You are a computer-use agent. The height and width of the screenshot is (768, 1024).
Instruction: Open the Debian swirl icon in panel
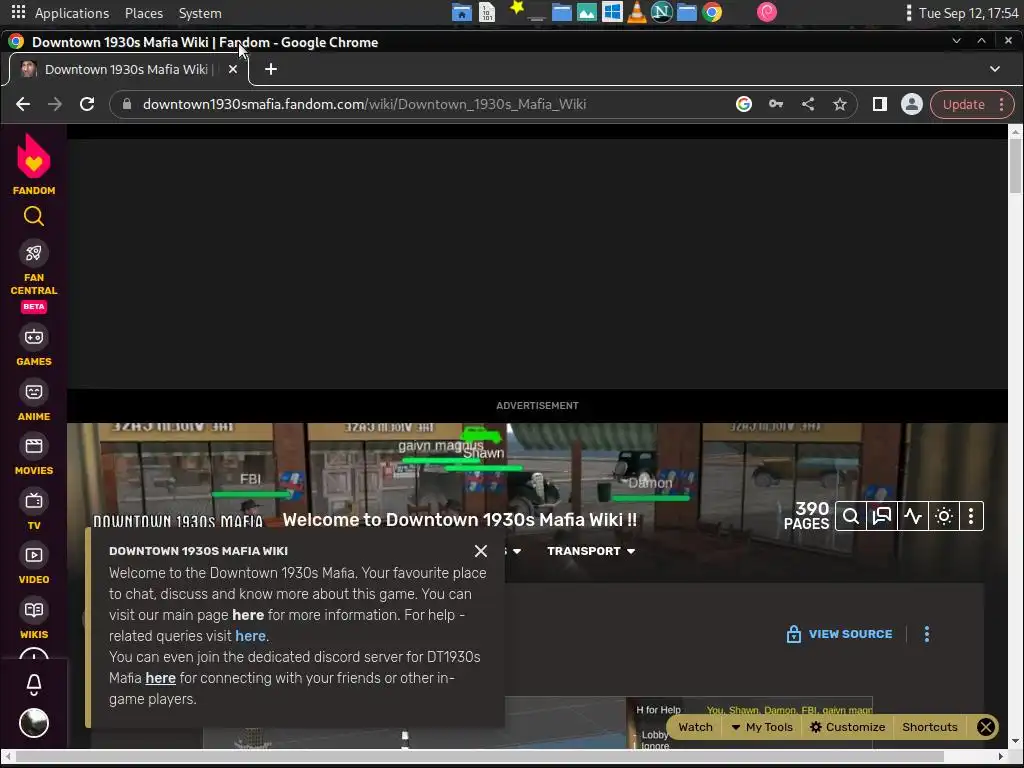click(x=767, y=12)
